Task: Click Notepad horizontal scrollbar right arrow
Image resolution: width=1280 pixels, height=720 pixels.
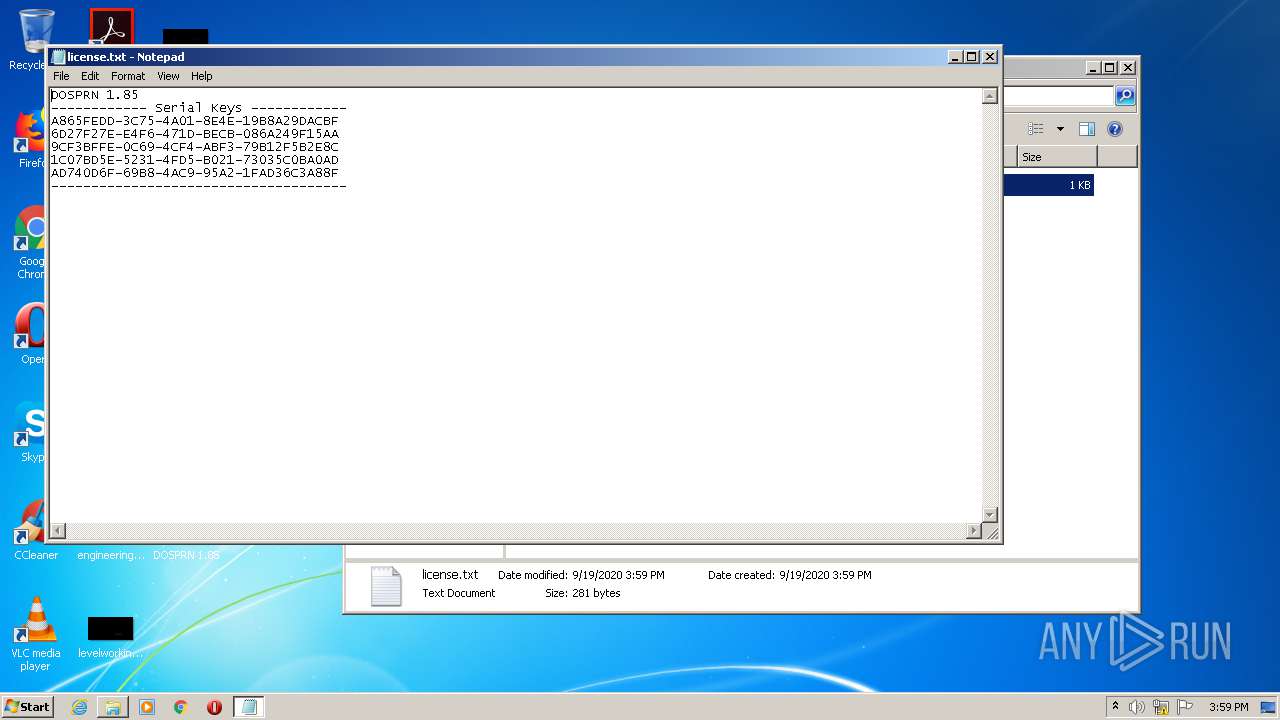Action: (x=974, y=531)
